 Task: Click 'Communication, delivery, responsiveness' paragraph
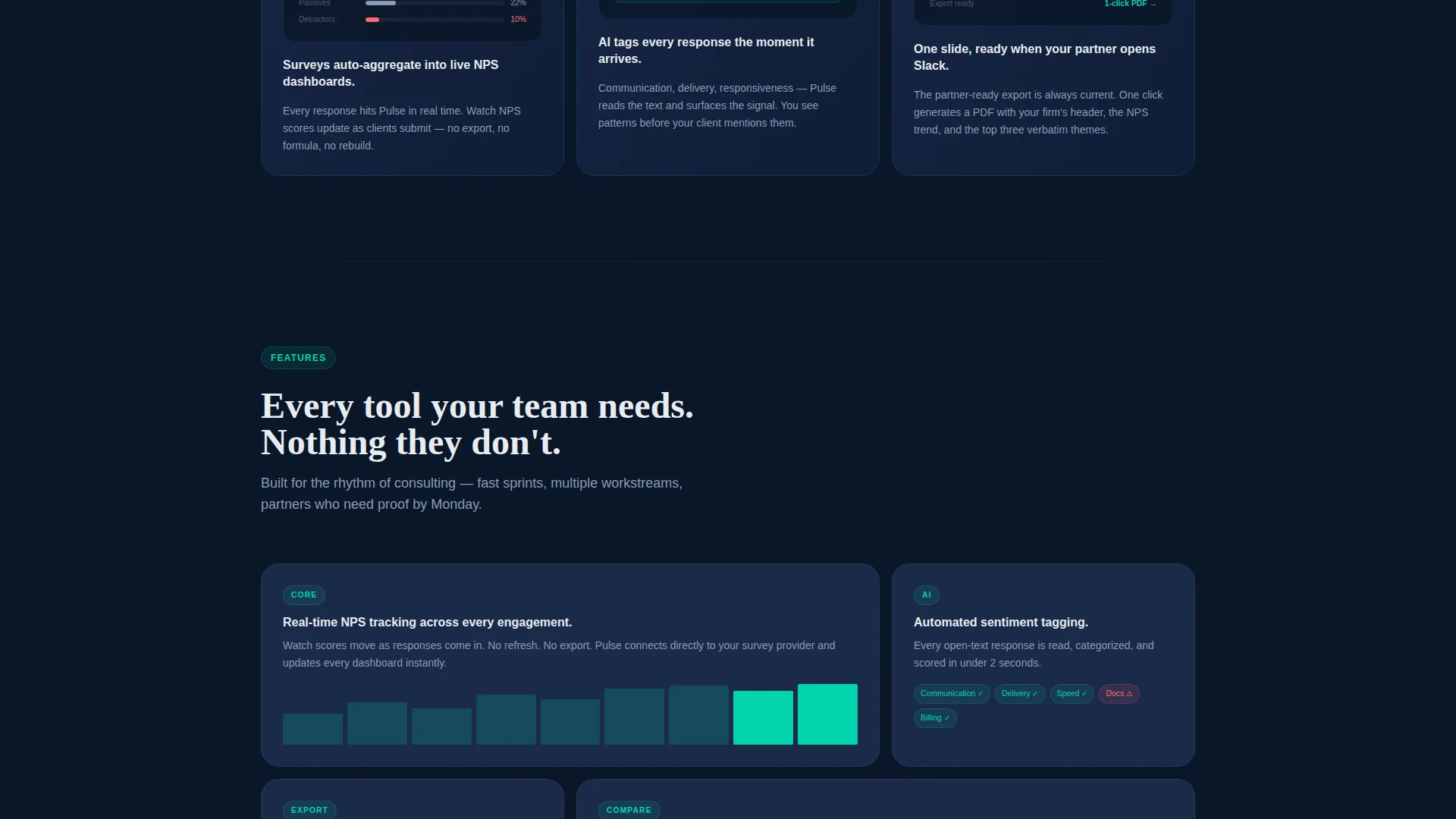point(717,105)
